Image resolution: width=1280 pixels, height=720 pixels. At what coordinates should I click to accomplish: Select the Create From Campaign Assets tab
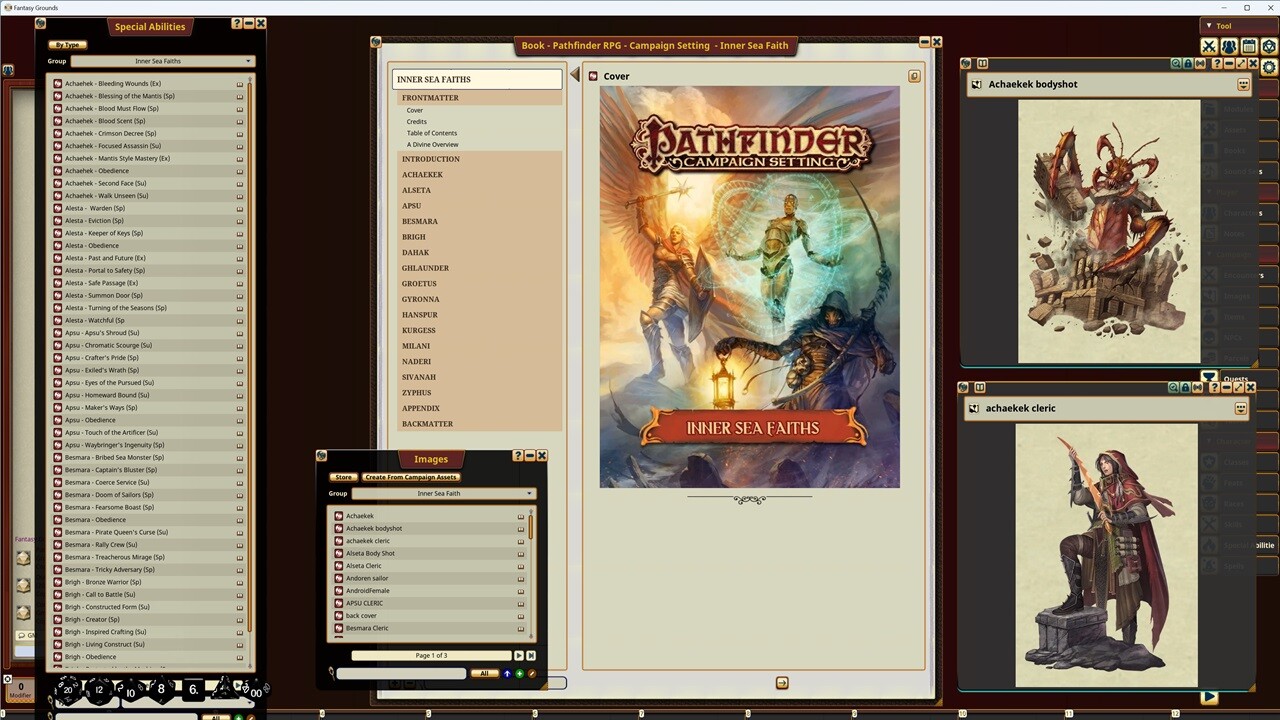click(411, 477)
